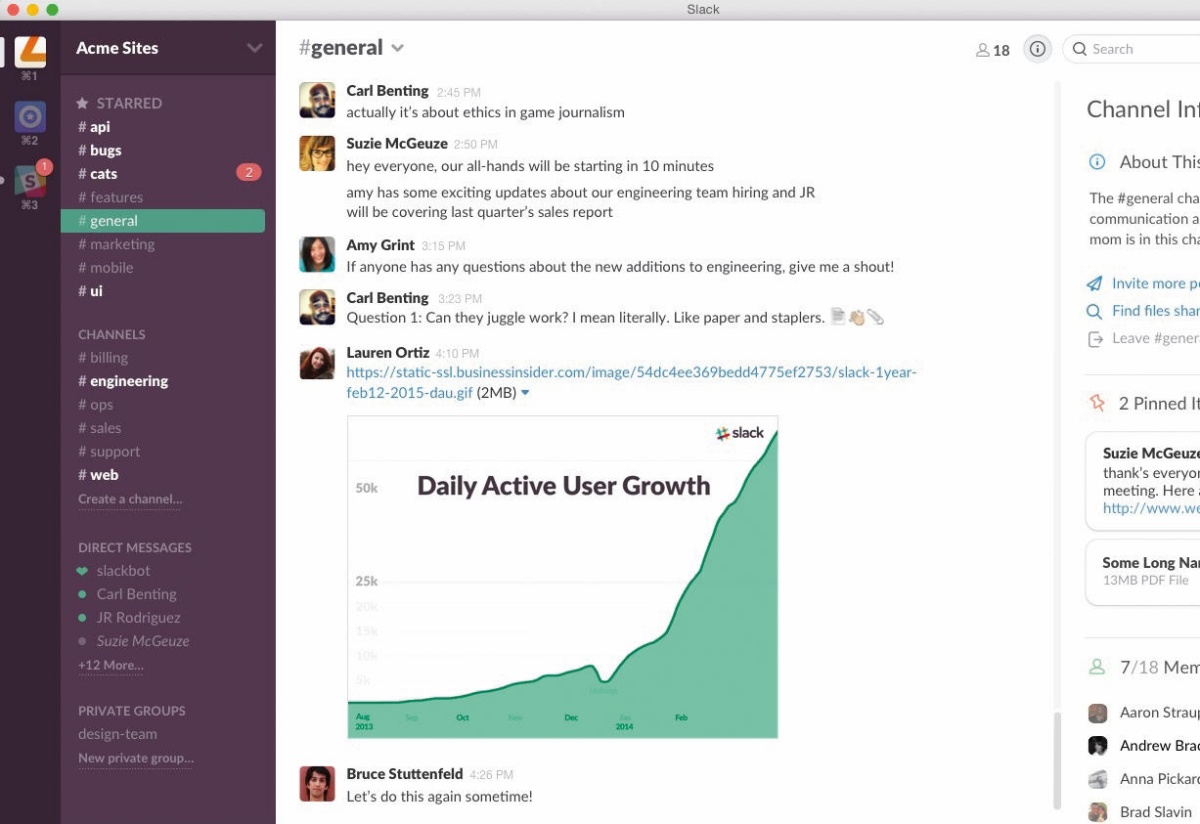This screenshot has height=824, width=1200.
Task: Click the star icon beside STARRED
Action: [x=82, y=103]
